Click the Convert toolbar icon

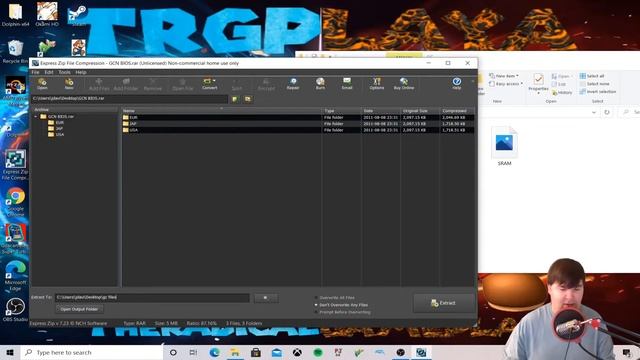pyautogui.click(x=209, y=84)
